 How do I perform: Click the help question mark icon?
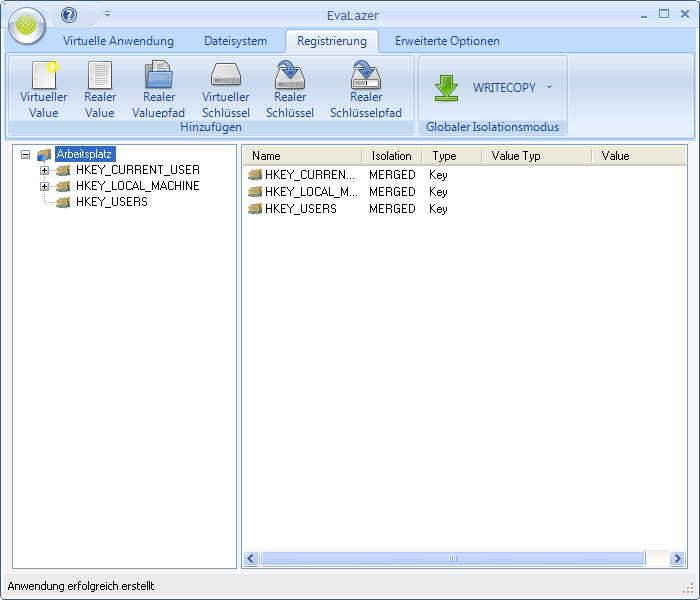click(69, 15)
